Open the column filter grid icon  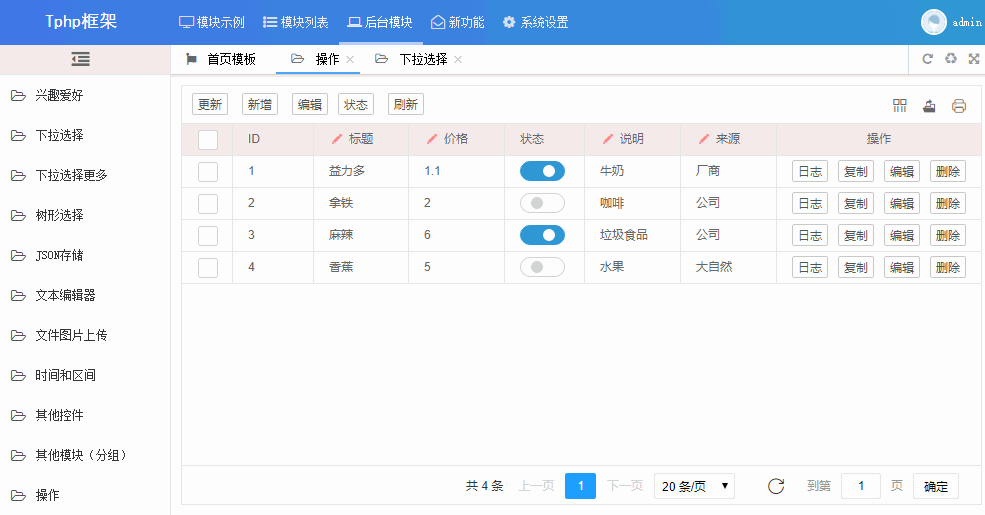pos(900,106)
